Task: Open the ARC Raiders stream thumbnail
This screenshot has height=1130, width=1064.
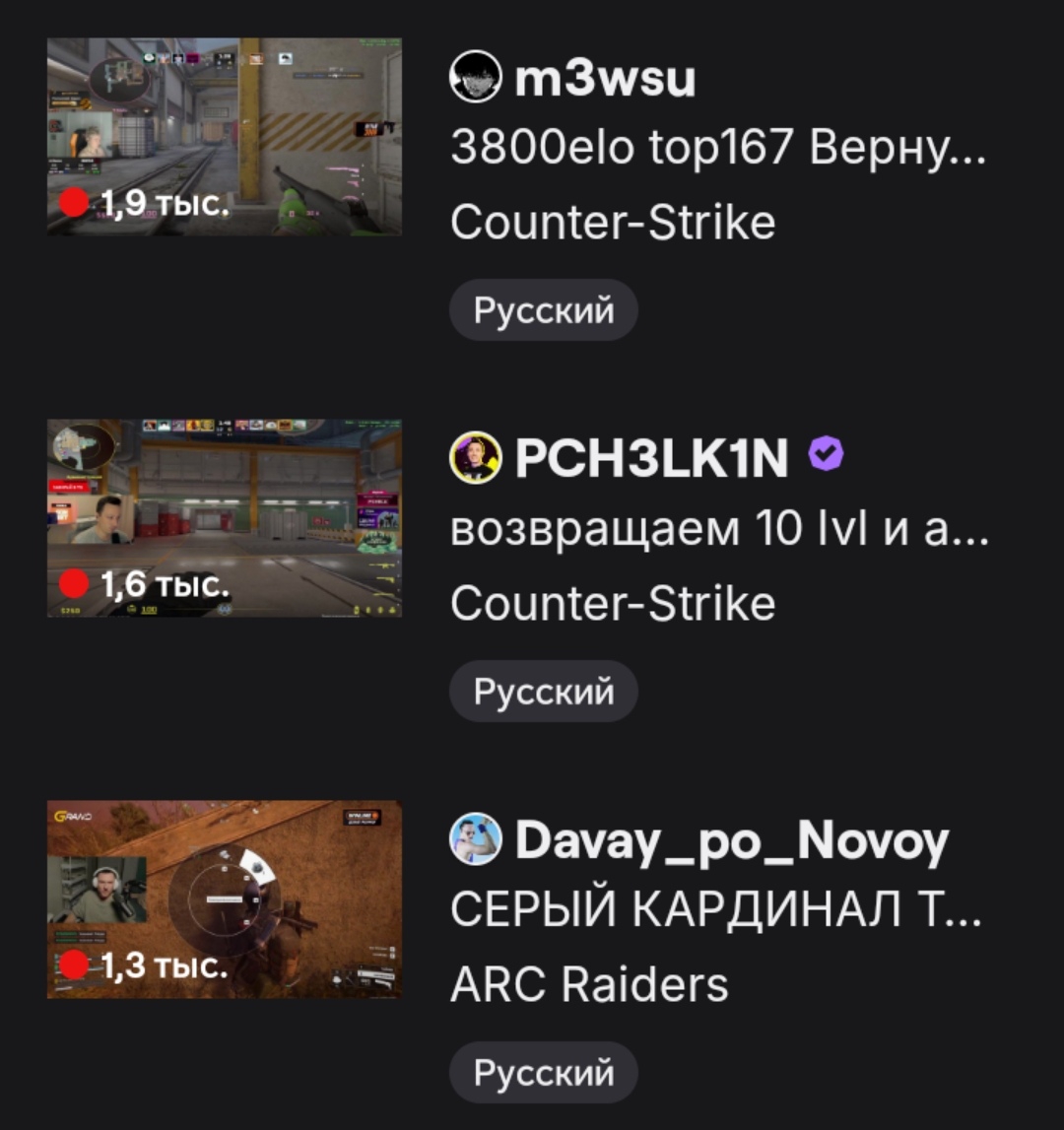Action: 225,899
